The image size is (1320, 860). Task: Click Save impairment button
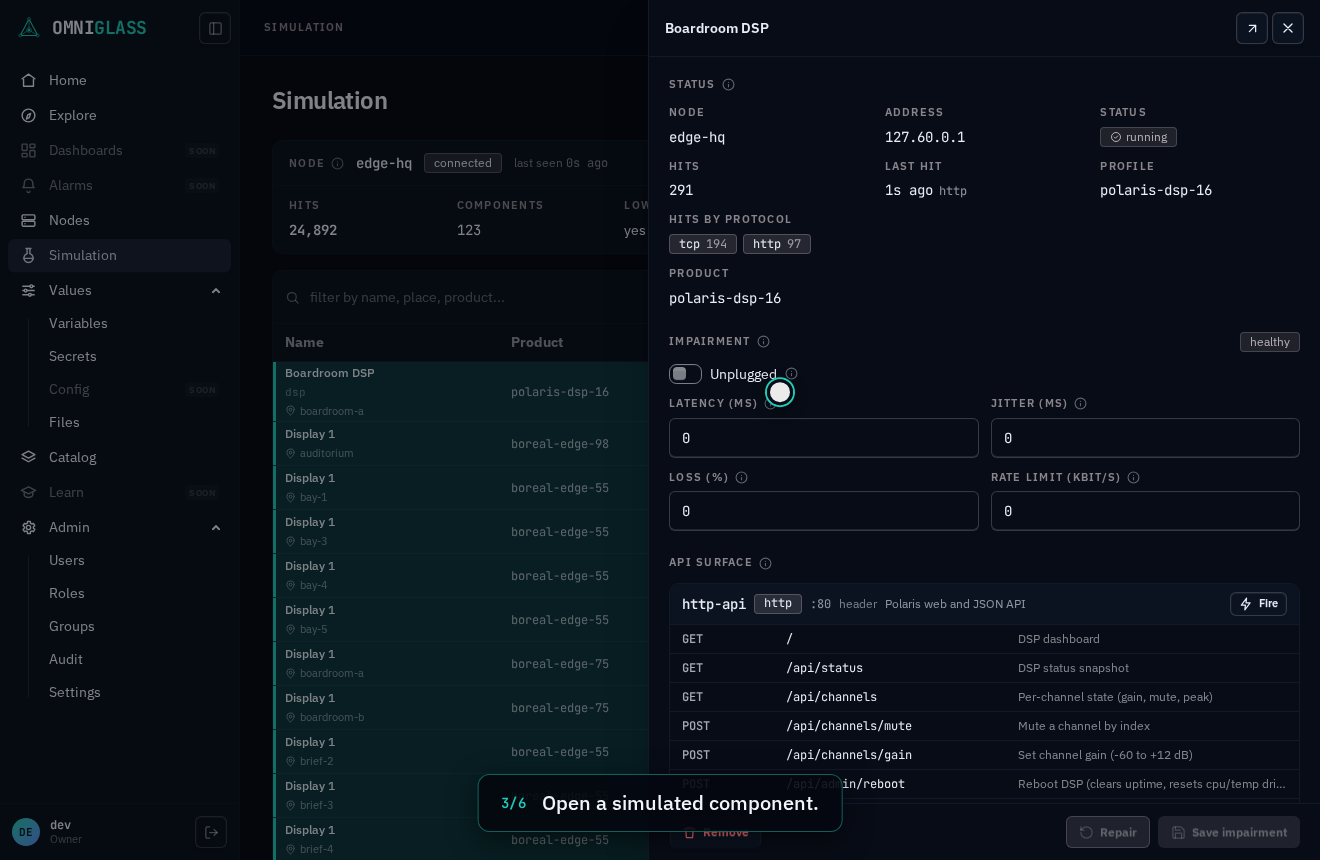point(1229,832)
